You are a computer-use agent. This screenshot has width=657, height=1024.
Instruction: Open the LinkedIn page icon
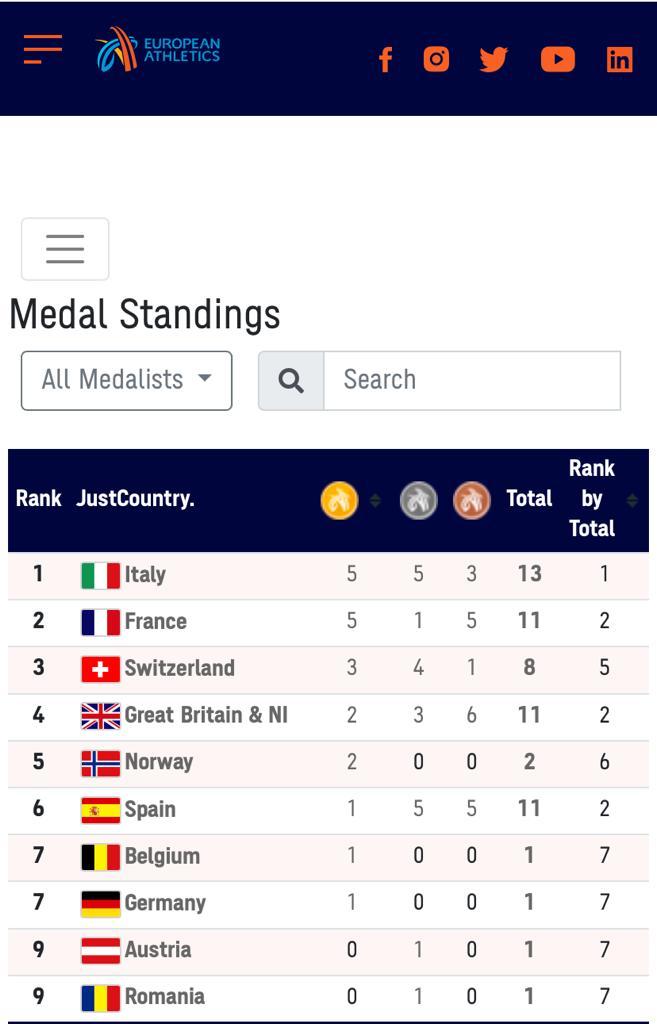(x=619, y=60)
